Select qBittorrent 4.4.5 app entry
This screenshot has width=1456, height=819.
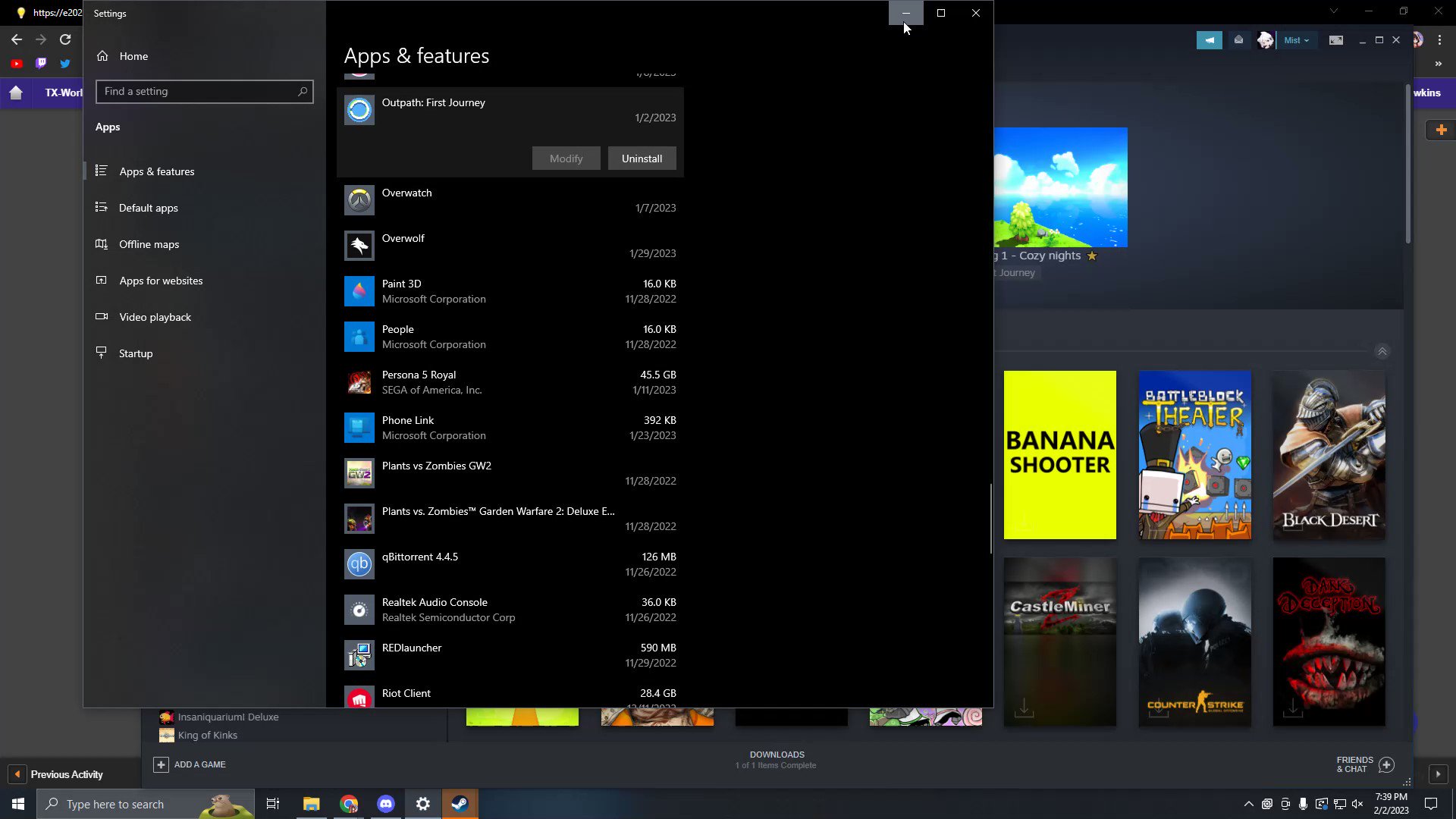click(510, 564)
